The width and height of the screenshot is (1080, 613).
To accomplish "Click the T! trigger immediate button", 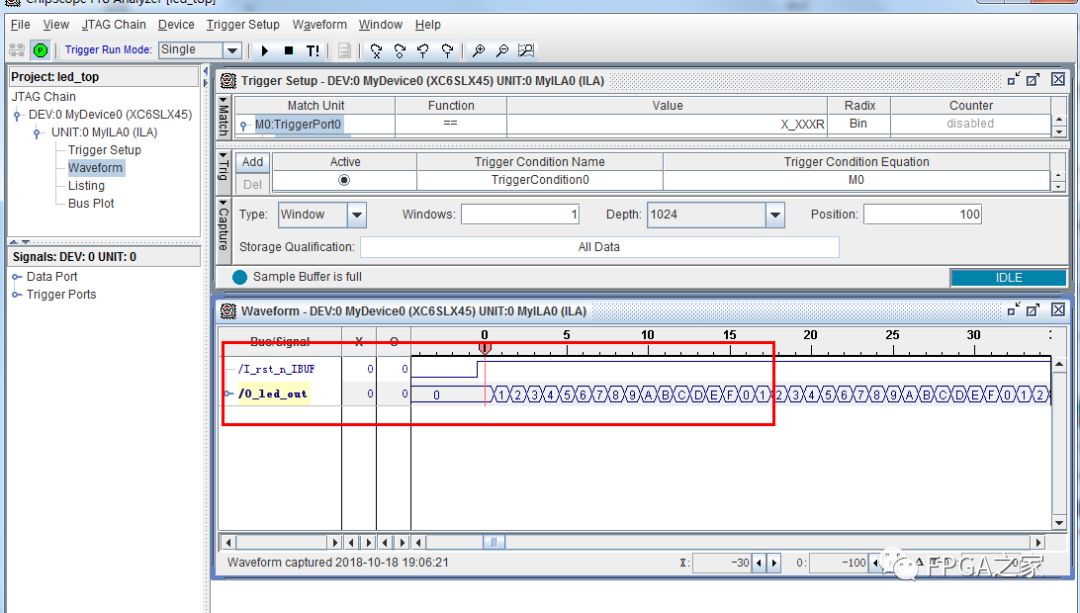I will (313, 50).
